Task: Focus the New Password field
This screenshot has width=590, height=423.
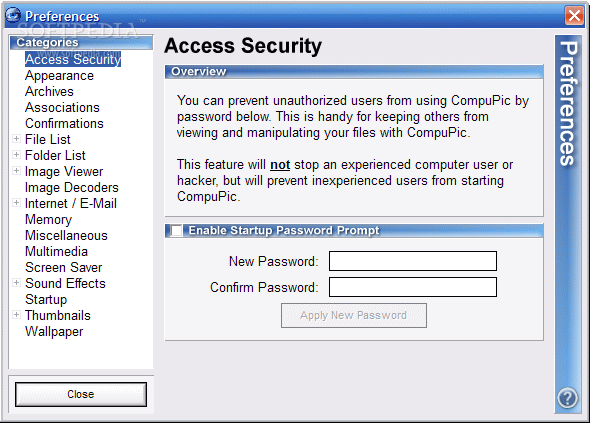Action: tap(413, 261)
